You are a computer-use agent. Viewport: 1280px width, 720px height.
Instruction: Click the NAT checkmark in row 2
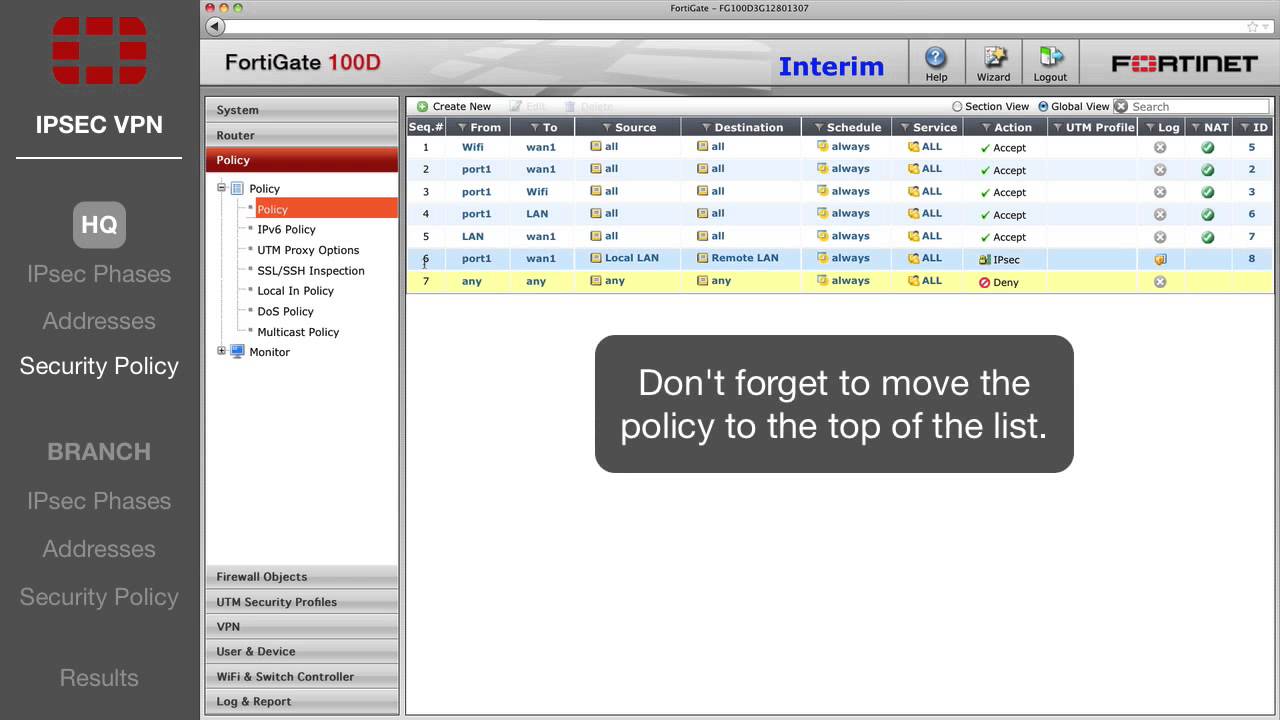pyautogui.click(x=1208, y=170)
